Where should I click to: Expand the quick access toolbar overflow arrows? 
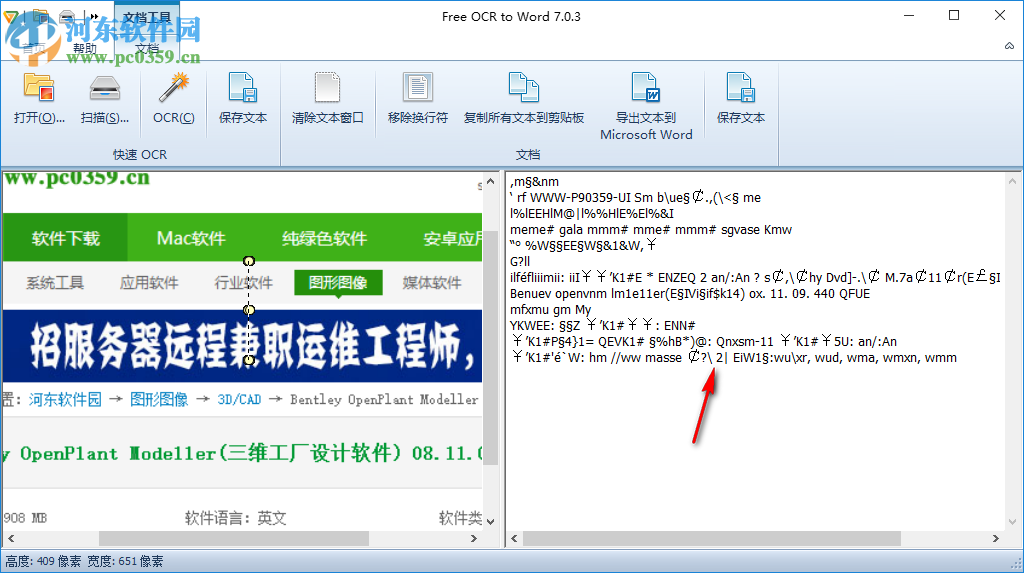pos(94,16)
